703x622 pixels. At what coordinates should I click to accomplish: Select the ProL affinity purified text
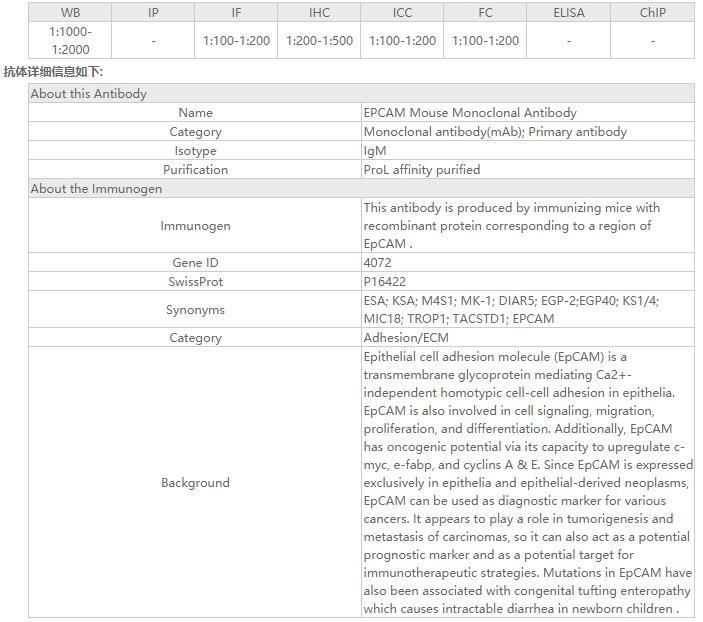coord(422,170)
